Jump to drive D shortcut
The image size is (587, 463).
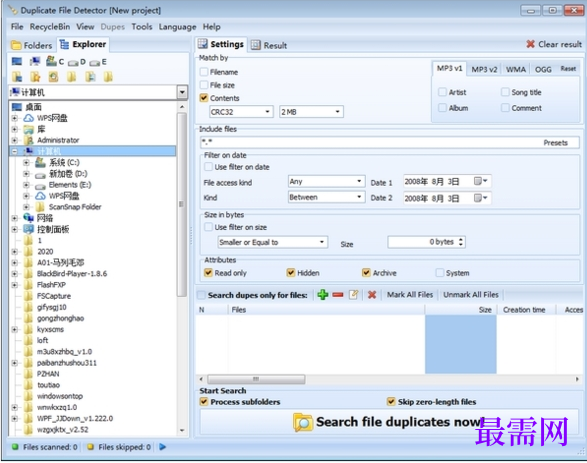(x=77, y=62)
